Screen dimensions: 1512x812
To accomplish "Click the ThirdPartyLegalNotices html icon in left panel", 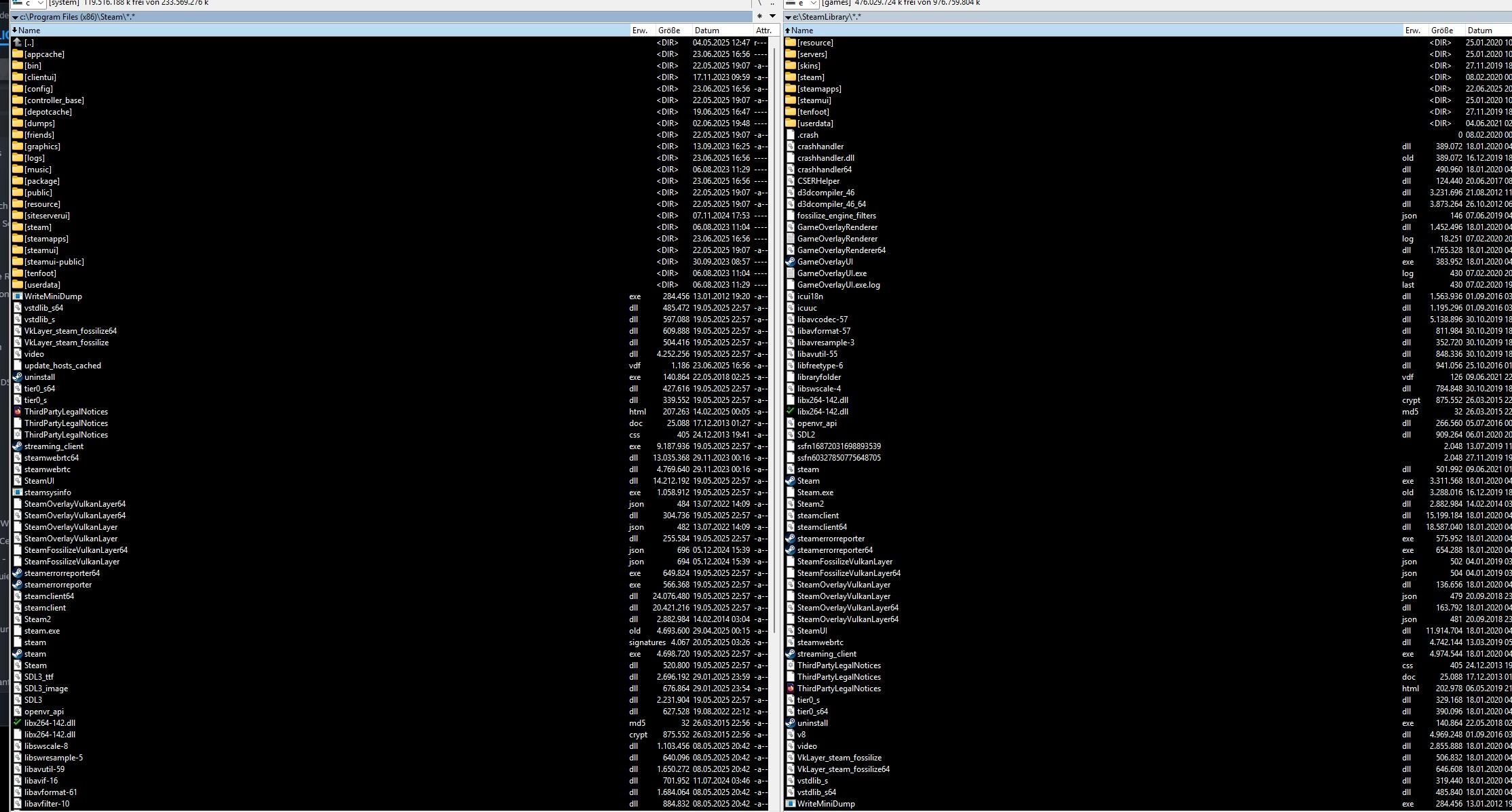I will 18,412.
